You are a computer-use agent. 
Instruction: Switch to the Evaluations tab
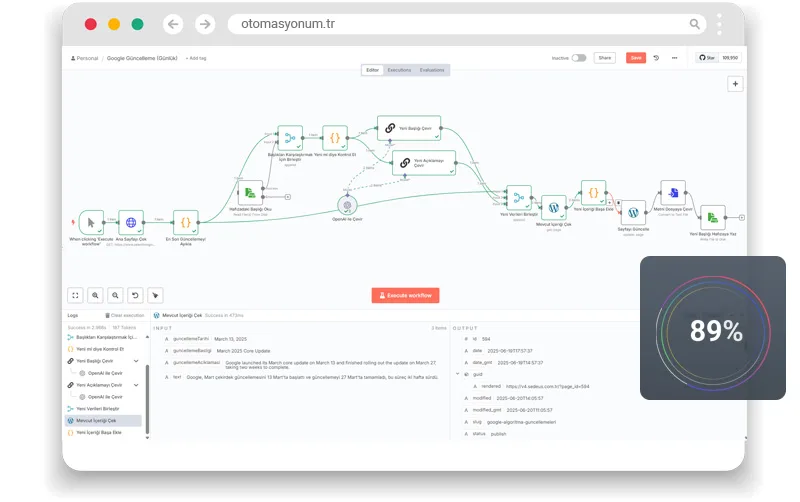click(432, 70)
